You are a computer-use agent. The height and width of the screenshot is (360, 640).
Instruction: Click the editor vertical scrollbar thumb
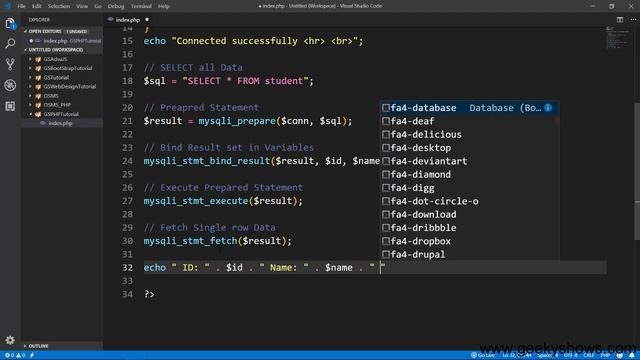click(x=637, y=171)
